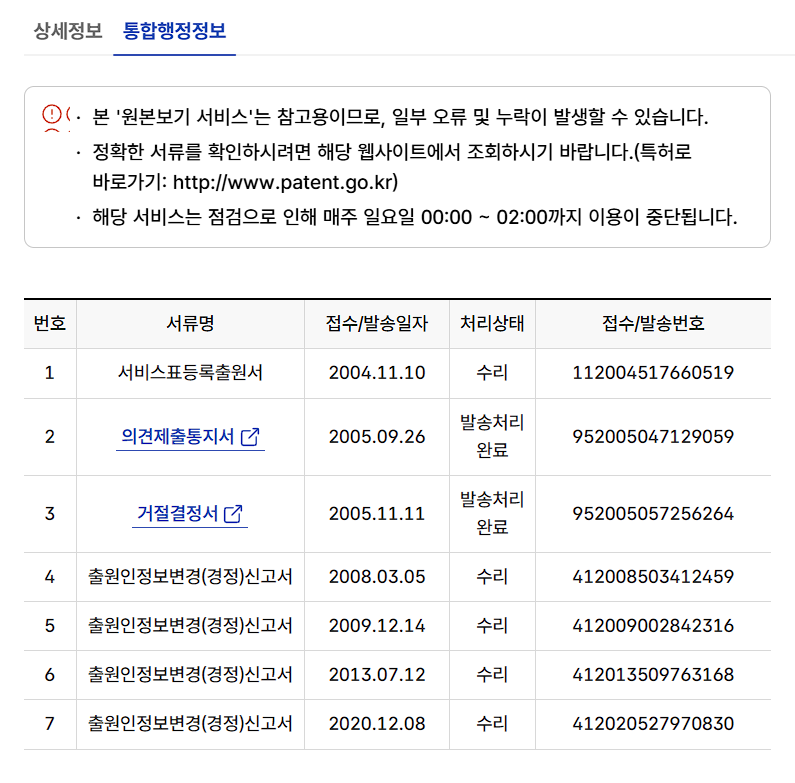Image resolution: width=795 pixels, height=783 pixels.
Task: Open the 의견제출통지서 document link
Action: coord(178,437)
